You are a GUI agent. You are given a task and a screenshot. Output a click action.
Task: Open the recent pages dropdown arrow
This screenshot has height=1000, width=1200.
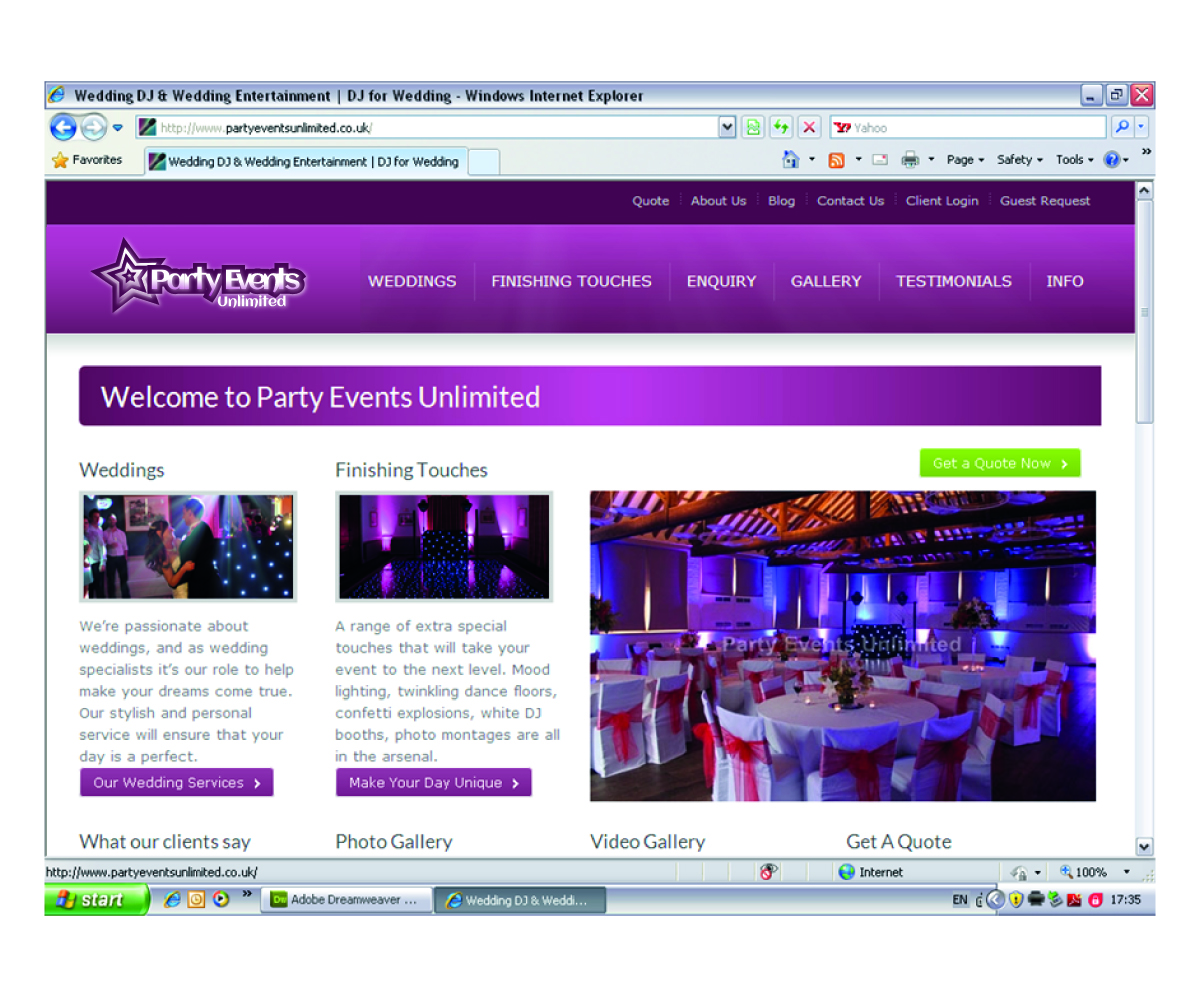[118, 128]
